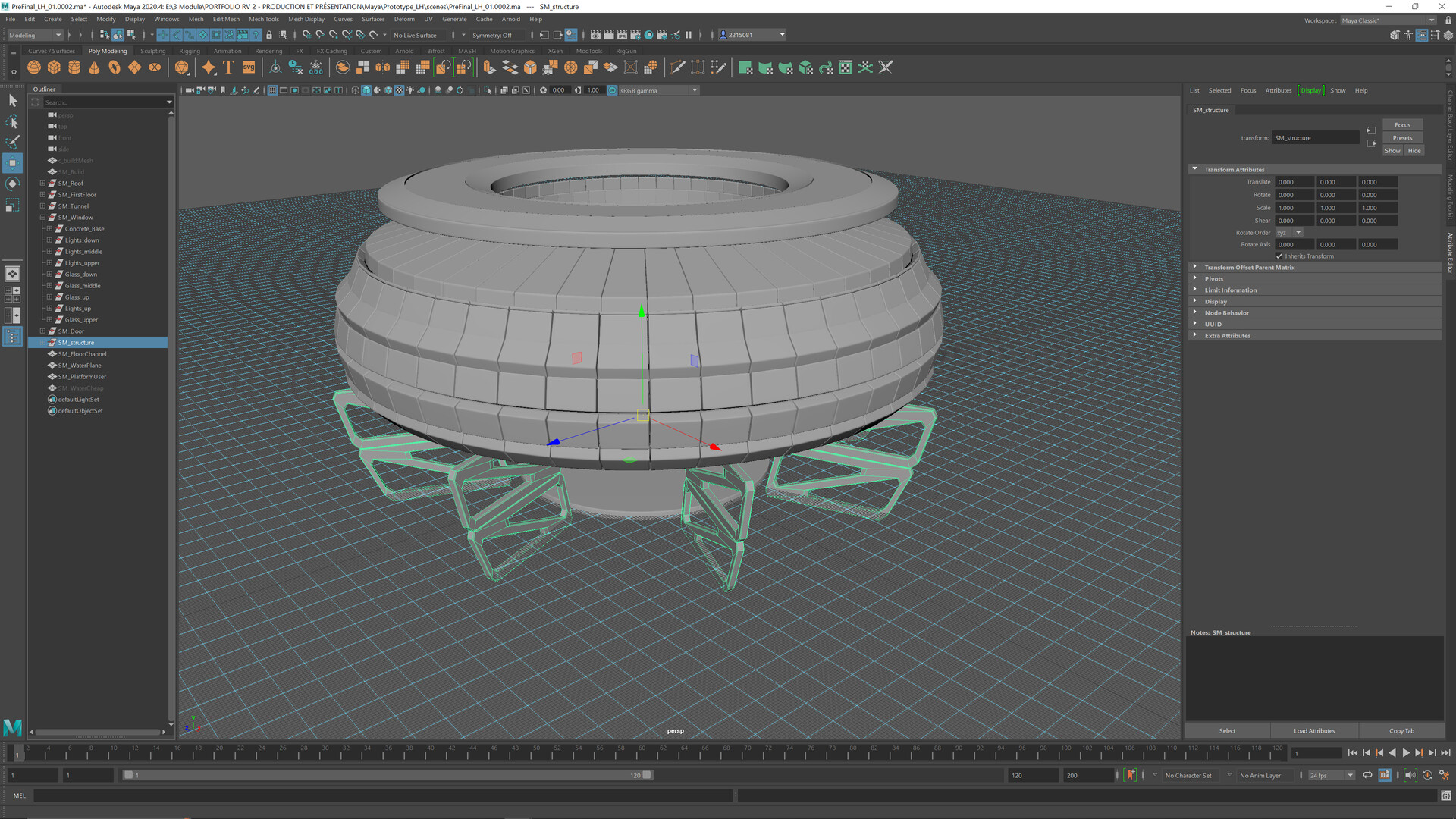Click the polygon Type text tool
Screen dimensions: 1456x819
[x=228, y=67]
